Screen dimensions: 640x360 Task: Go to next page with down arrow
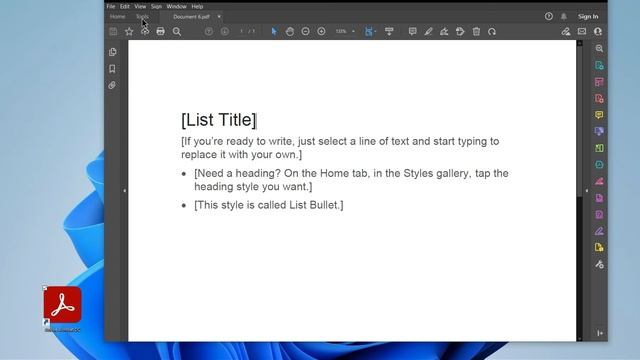(x=224, y=31)
